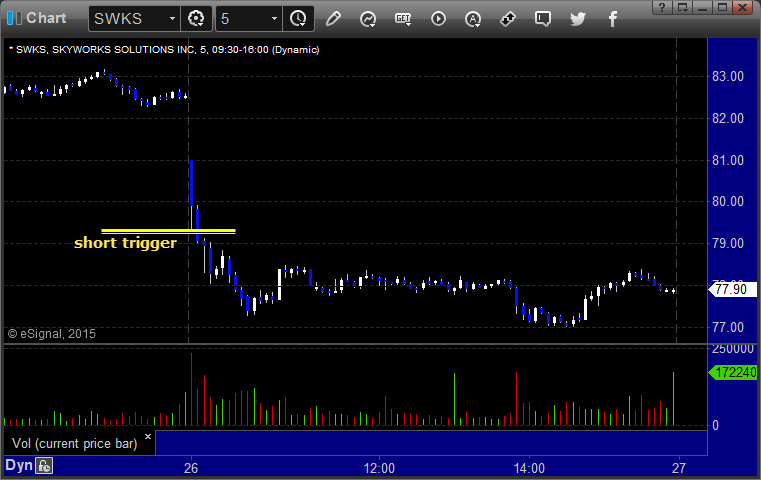Share chart via Facebook icon

coord(613,19)
